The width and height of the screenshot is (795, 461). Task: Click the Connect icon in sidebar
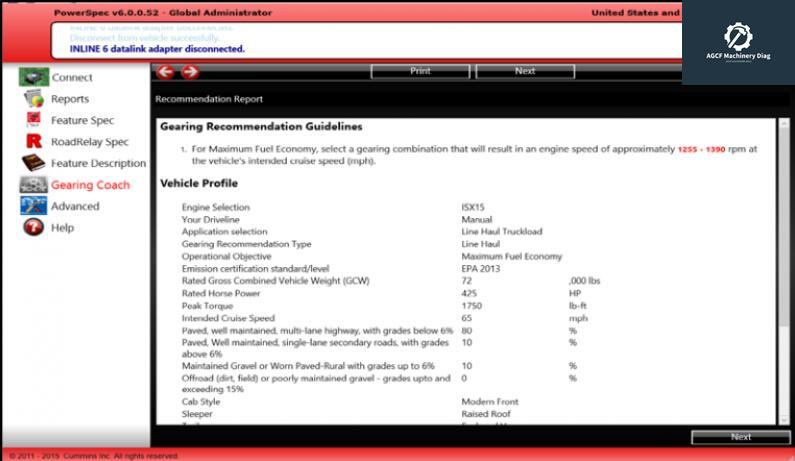point(33,77)
